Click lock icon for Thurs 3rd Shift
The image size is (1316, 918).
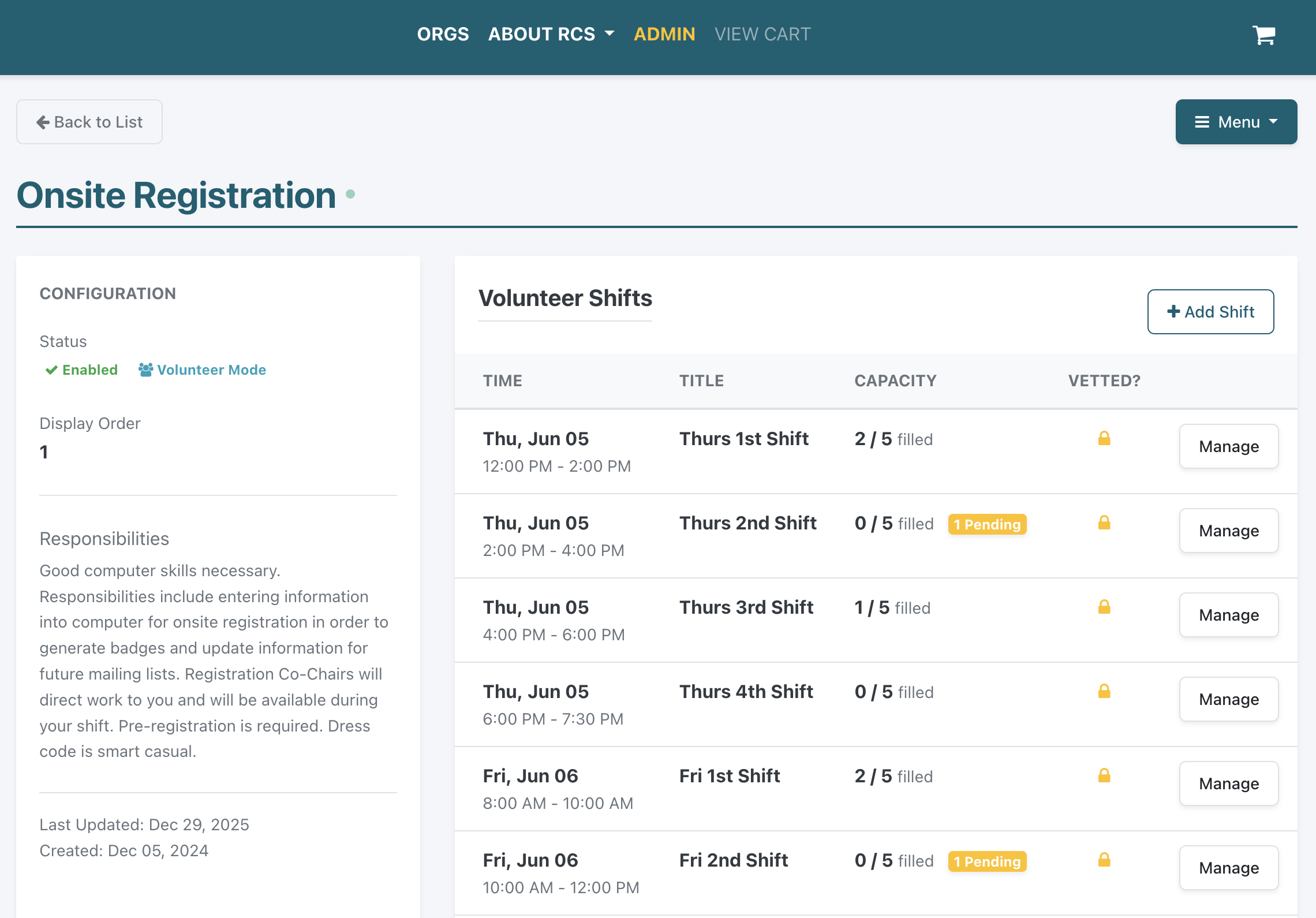(x=1104, y=607)
